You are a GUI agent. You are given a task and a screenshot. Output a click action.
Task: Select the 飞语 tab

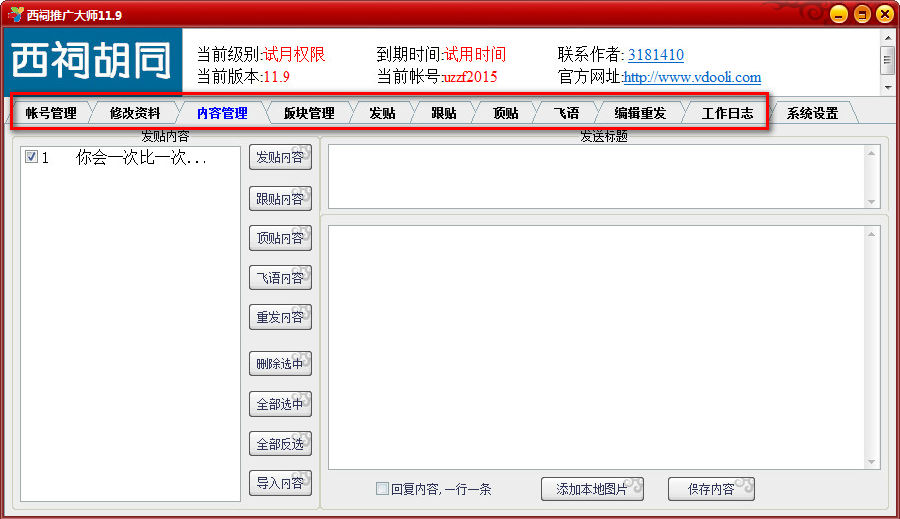(566, 113)
